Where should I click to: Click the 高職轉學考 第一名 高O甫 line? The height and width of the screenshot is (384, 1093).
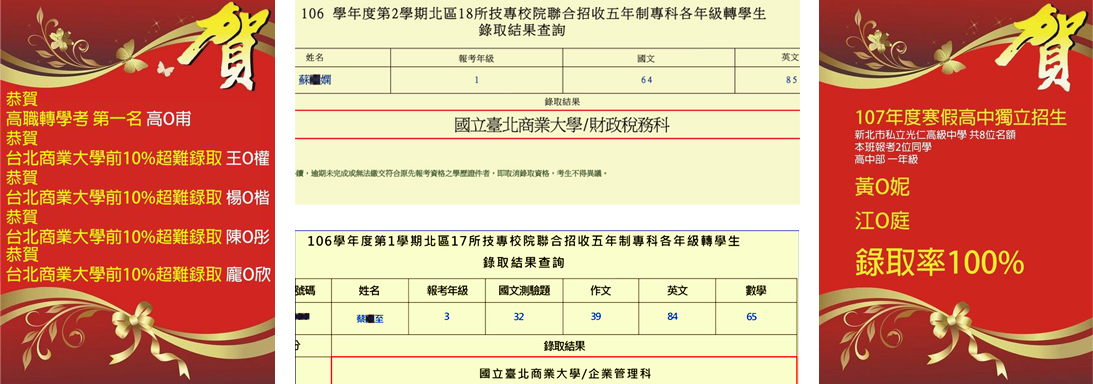pyautogui.click(x=98, y=120)
